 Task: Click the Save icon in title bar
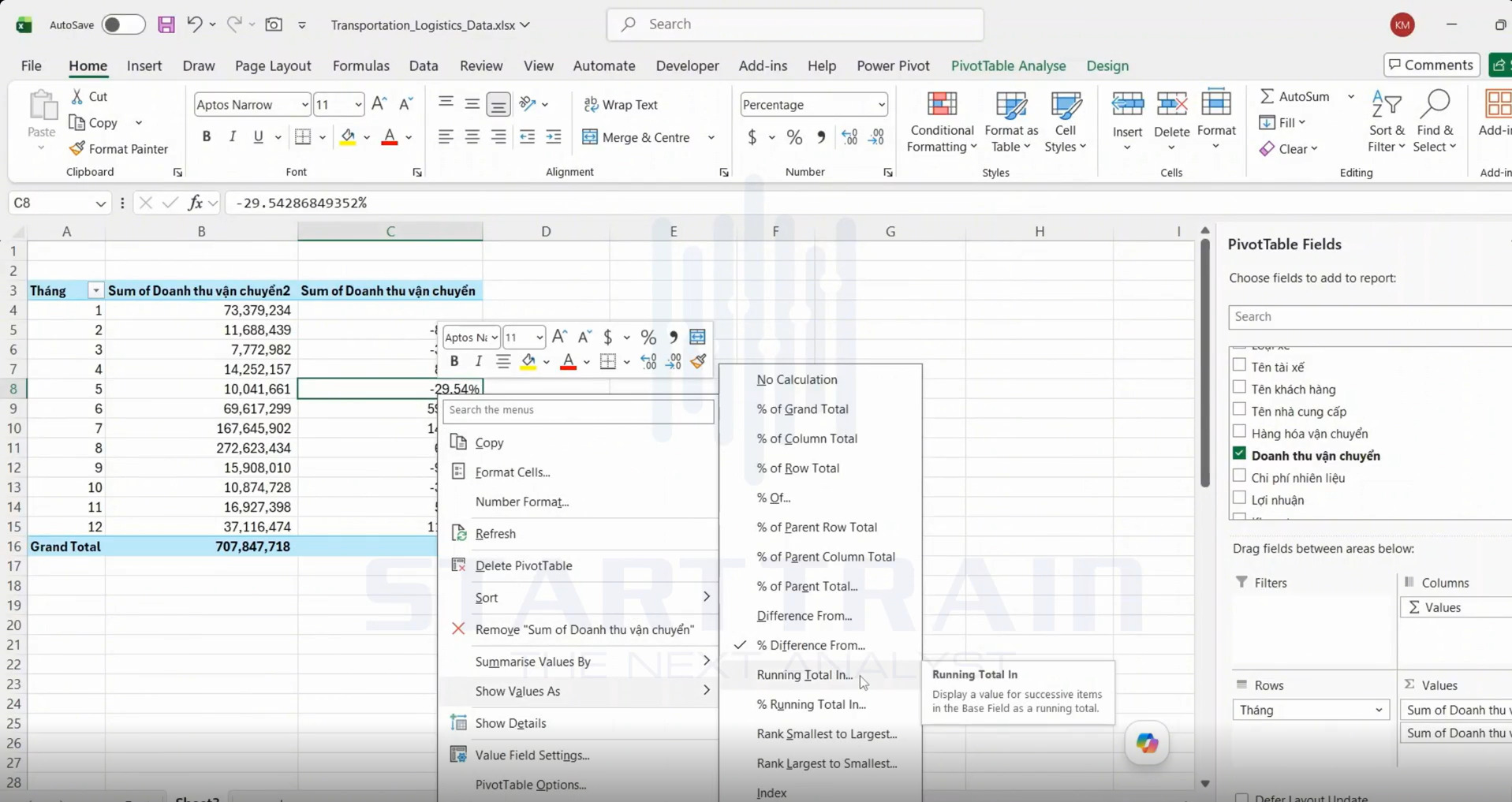tap(166, 24)
